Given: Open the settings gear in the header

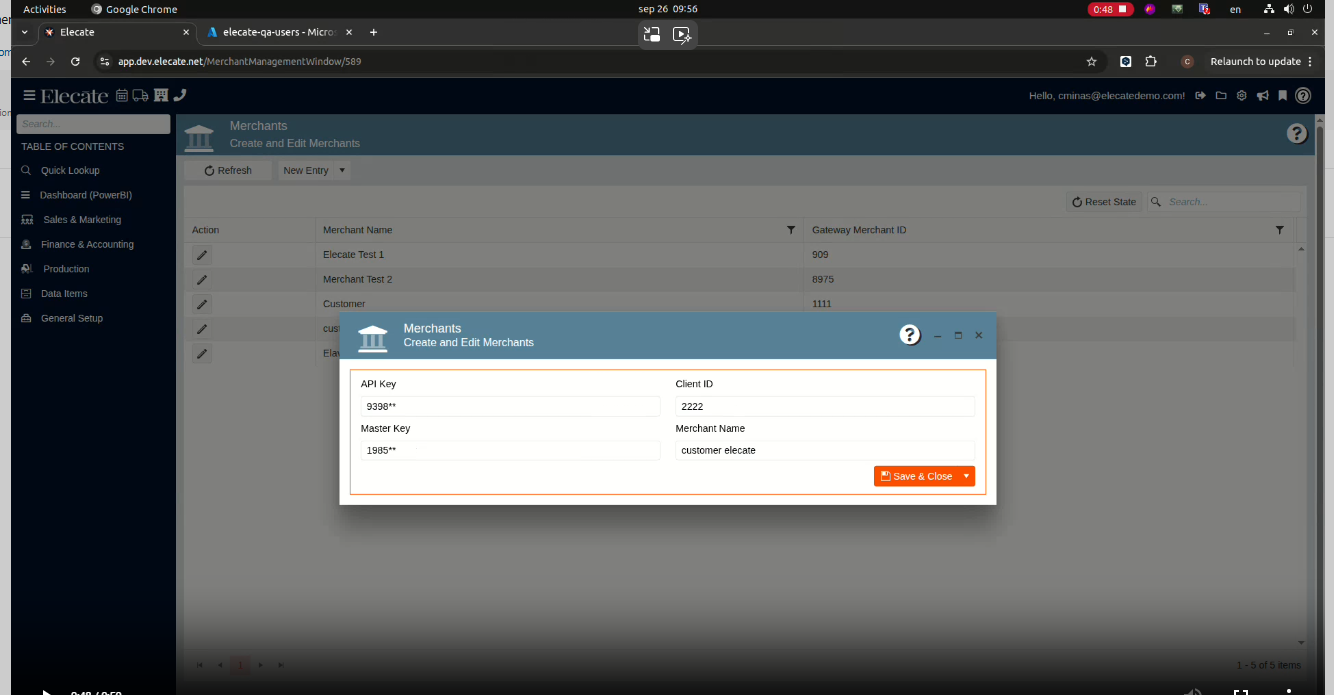Looking at the screenshot, I should click(1241, 96).
